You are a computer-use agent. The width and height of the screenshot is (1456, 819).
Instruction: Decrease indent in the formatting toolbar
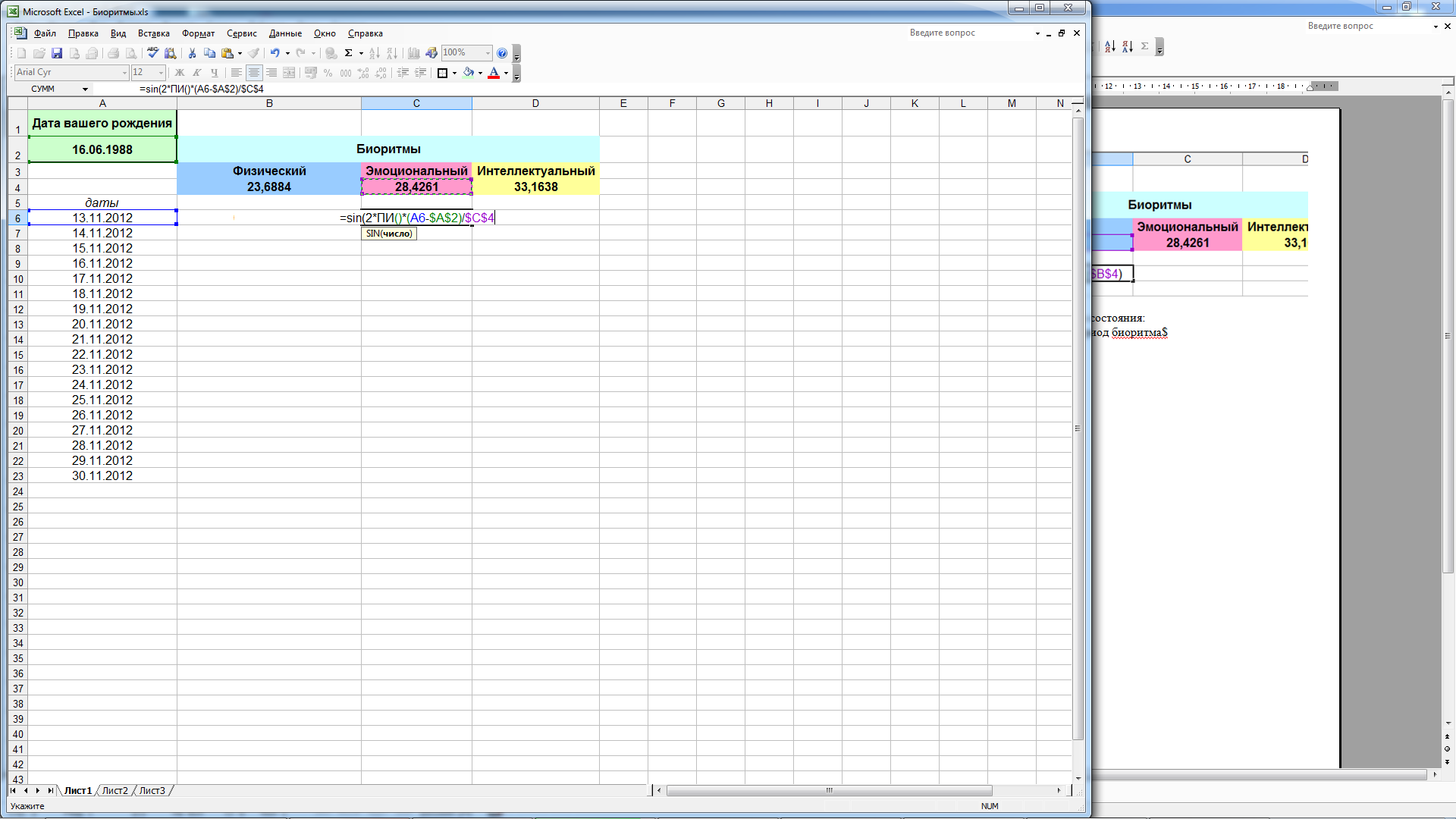[x=403, y=73]
